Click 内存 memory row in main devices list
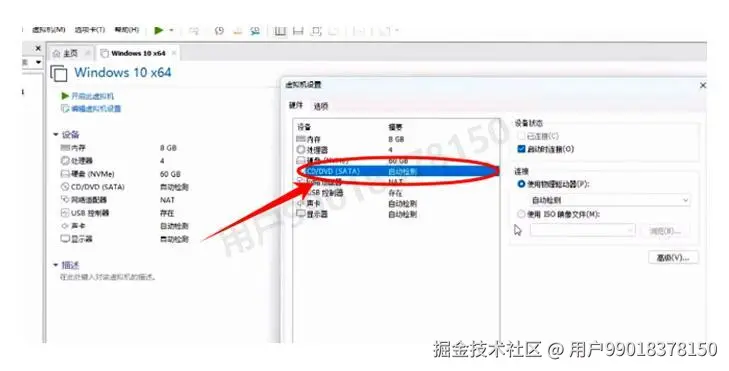The width and height of the screenshot is (729, 371). click(125, 148)
